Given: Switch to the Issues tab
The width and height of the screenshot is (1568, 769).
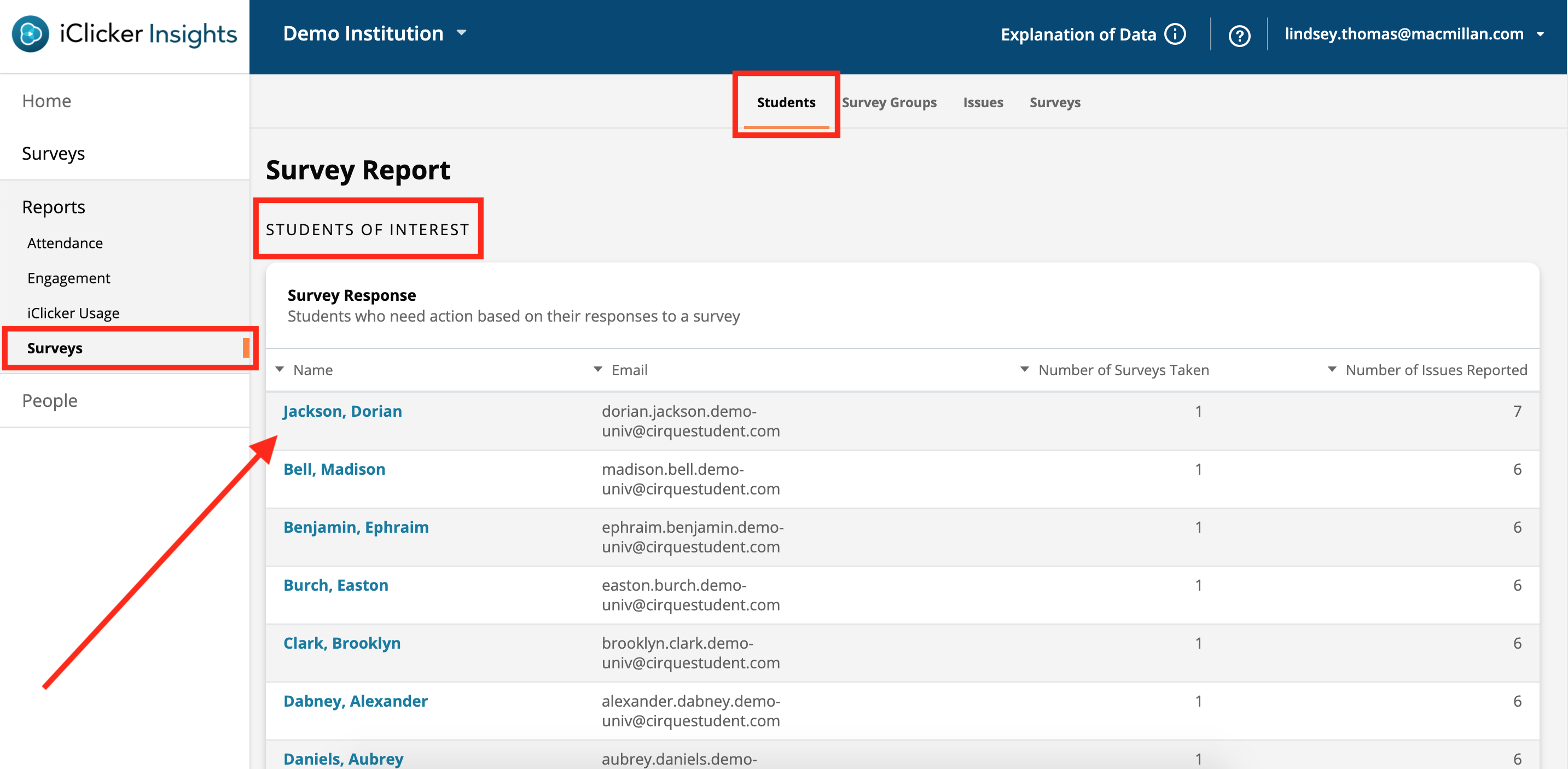Looking at the screenshot, I should pos(983,102).
